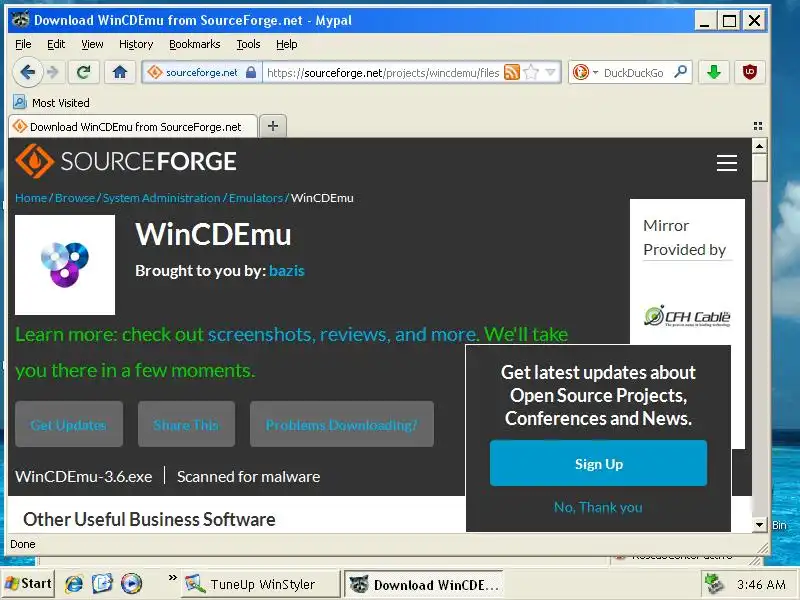Open the Windows Start button
Screen dimensions: 800x600
[x=28, y=584]
